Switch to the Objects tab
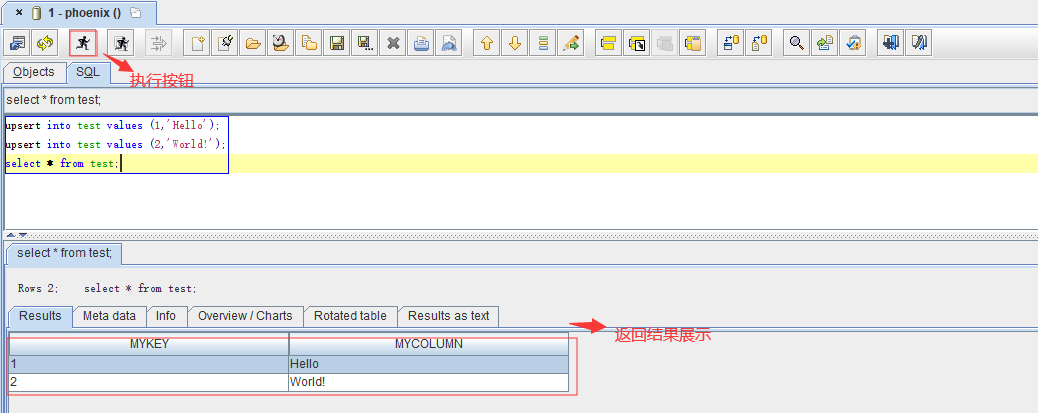This screenshot has width=1038, height=413. (34, 72)
